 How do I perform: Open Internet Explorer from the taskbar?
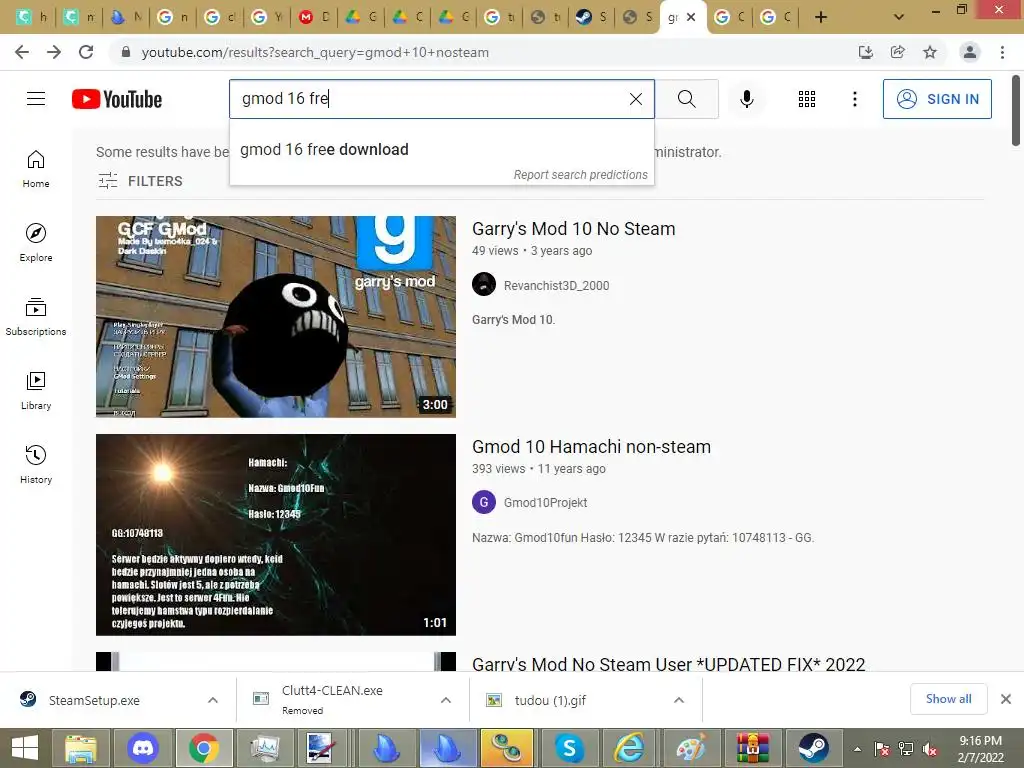pos(630,748)
